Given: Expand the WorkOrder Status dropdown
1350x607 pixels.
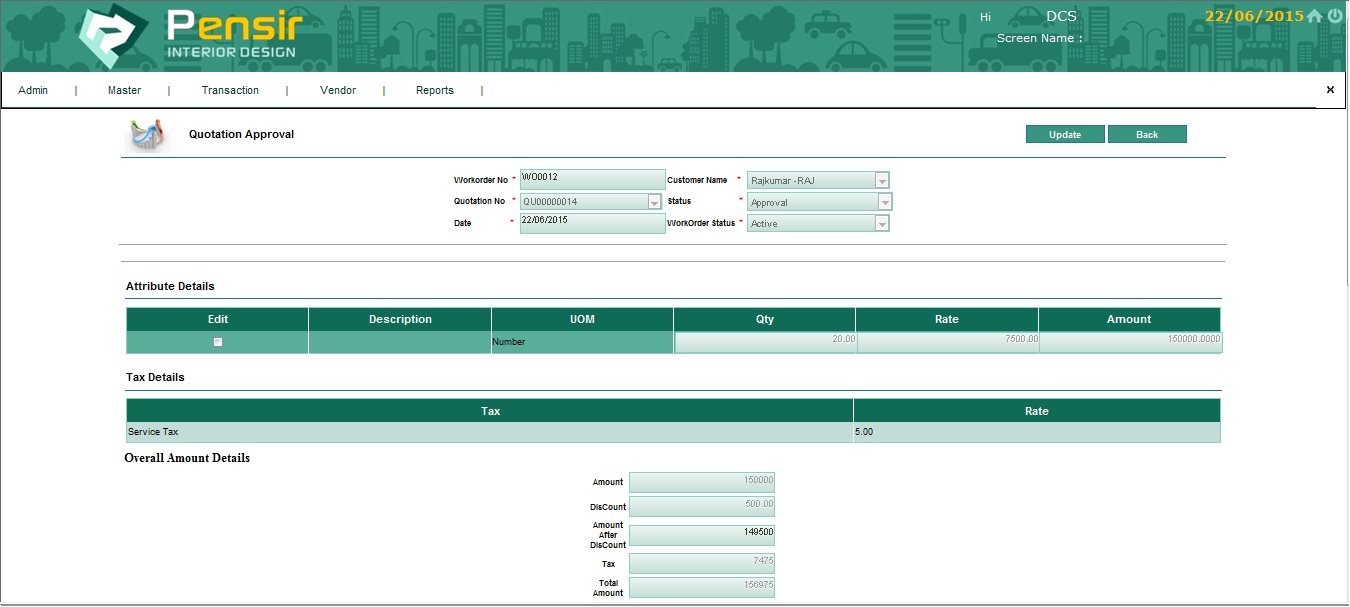Looking at the screenshot, I should (x=881, y=224).
